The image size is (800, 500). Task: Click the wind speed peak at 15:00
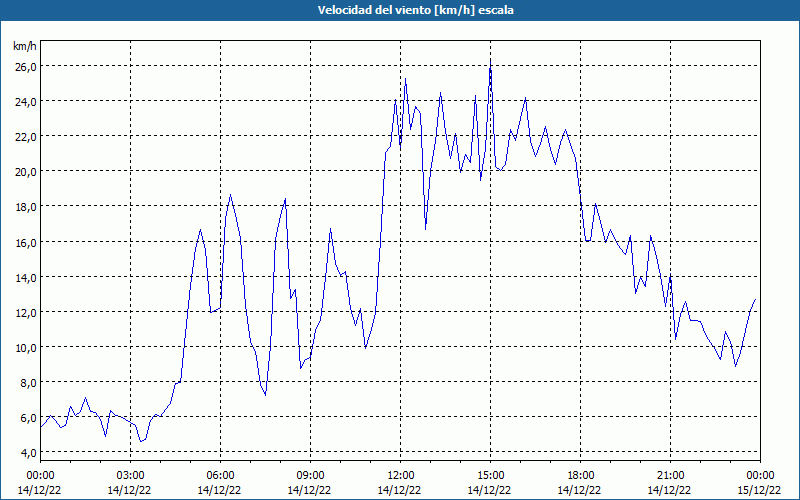point(490,60)
